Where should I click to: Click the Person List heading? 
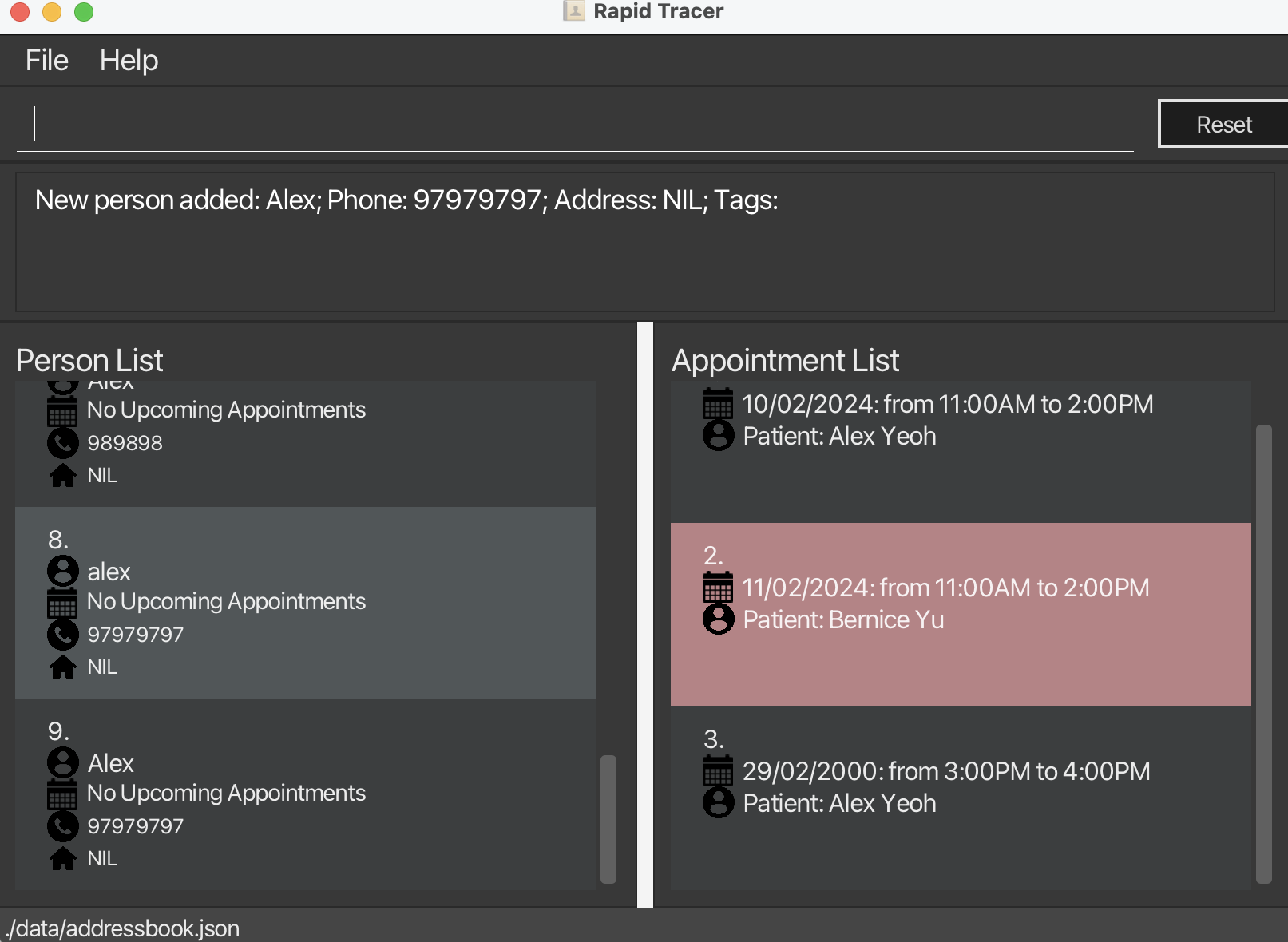89,361
